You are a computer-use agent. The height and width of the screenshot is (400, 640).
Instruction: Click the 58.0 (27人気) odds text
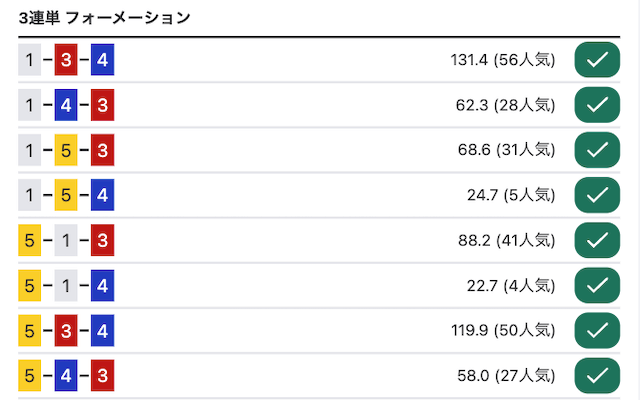click(x=506, y=376)
